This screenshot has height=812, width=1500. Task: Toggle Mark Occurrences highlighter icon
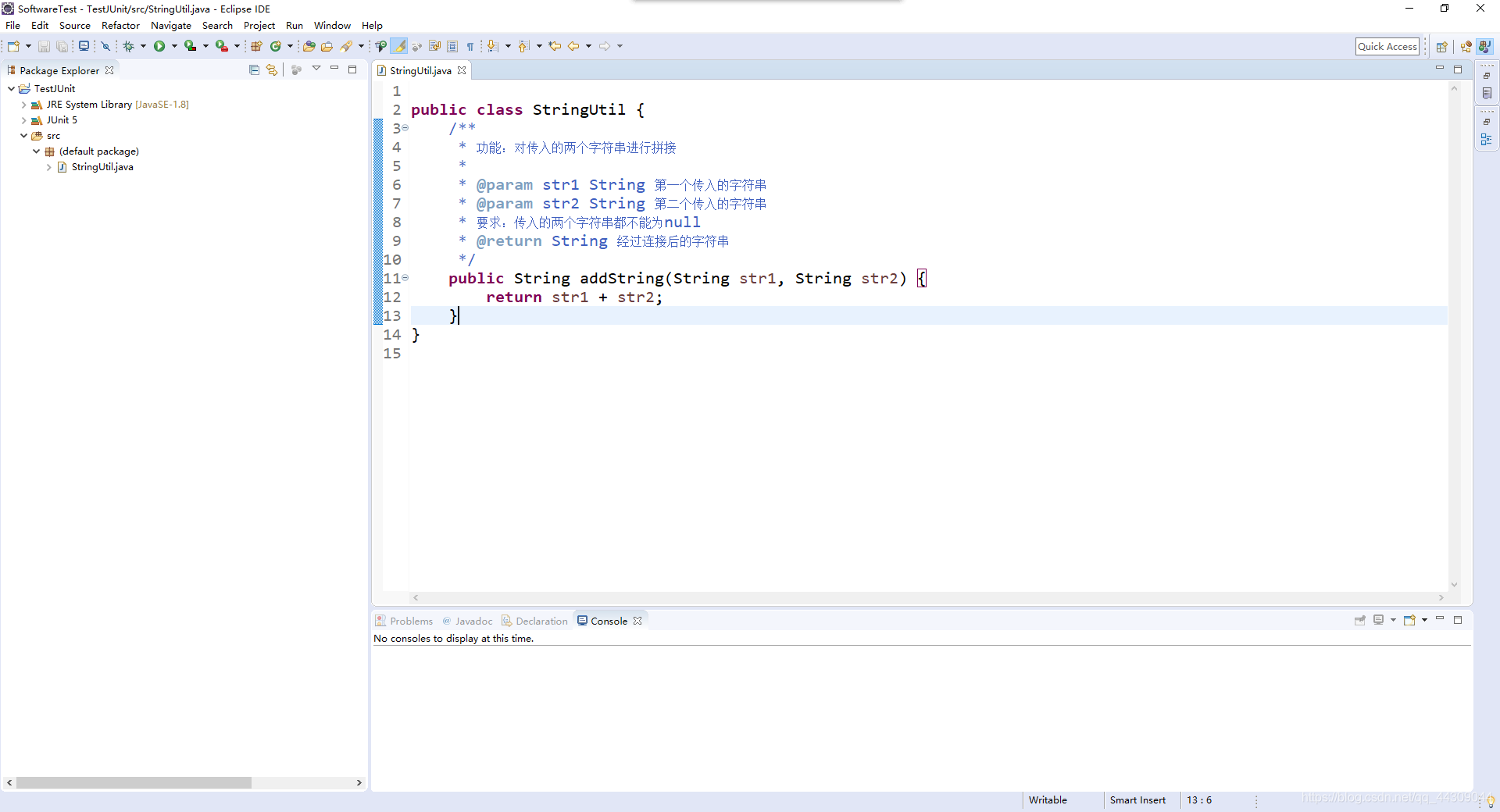399,46
